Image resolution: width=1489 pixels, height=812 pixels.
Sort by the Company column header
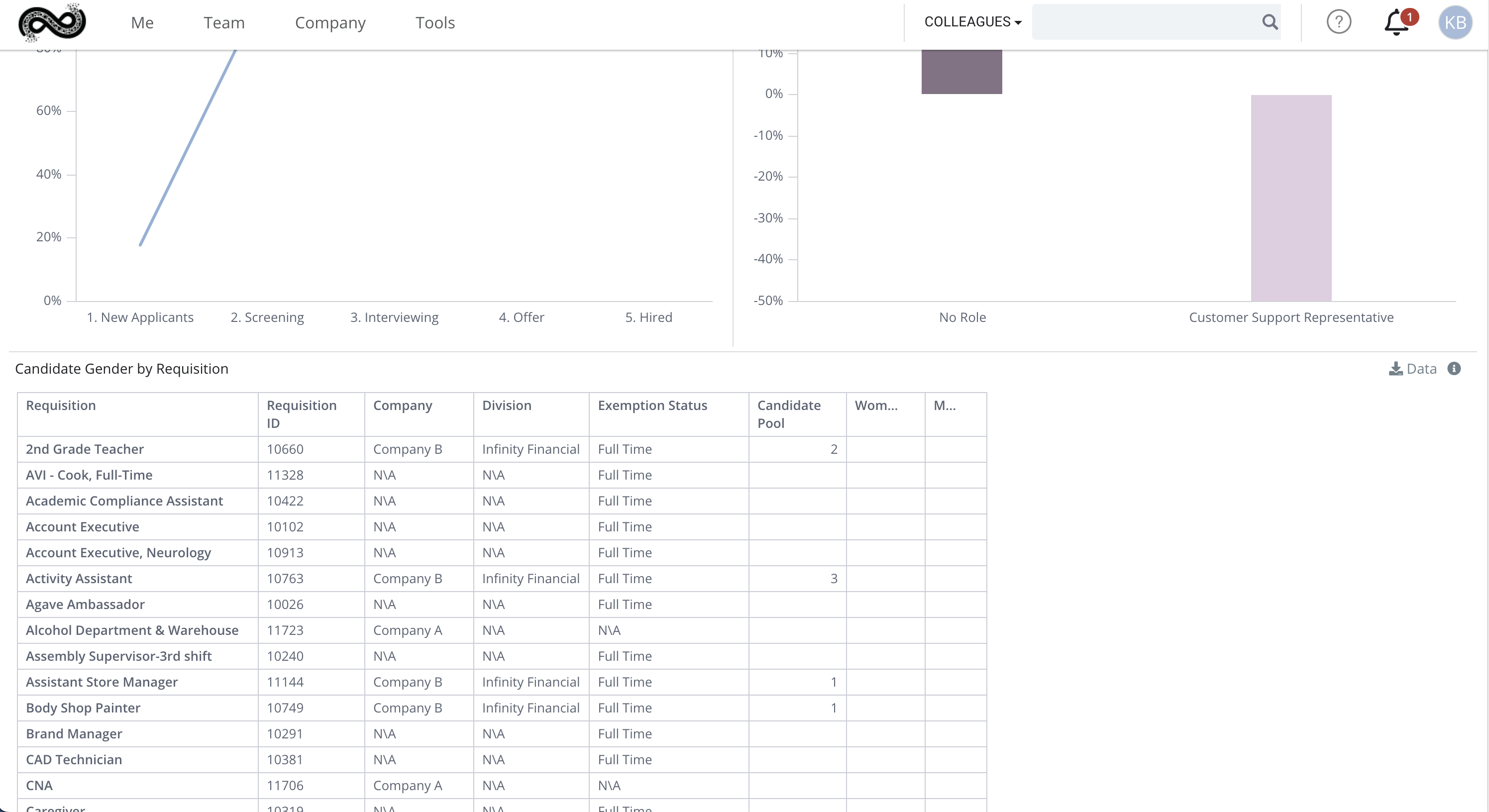tap(419, 414)
